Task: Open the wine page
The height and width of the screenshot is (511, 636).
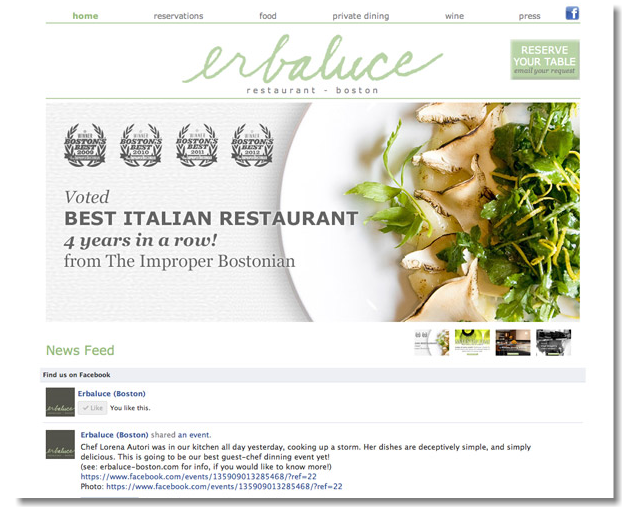Action: click(454, 16)
